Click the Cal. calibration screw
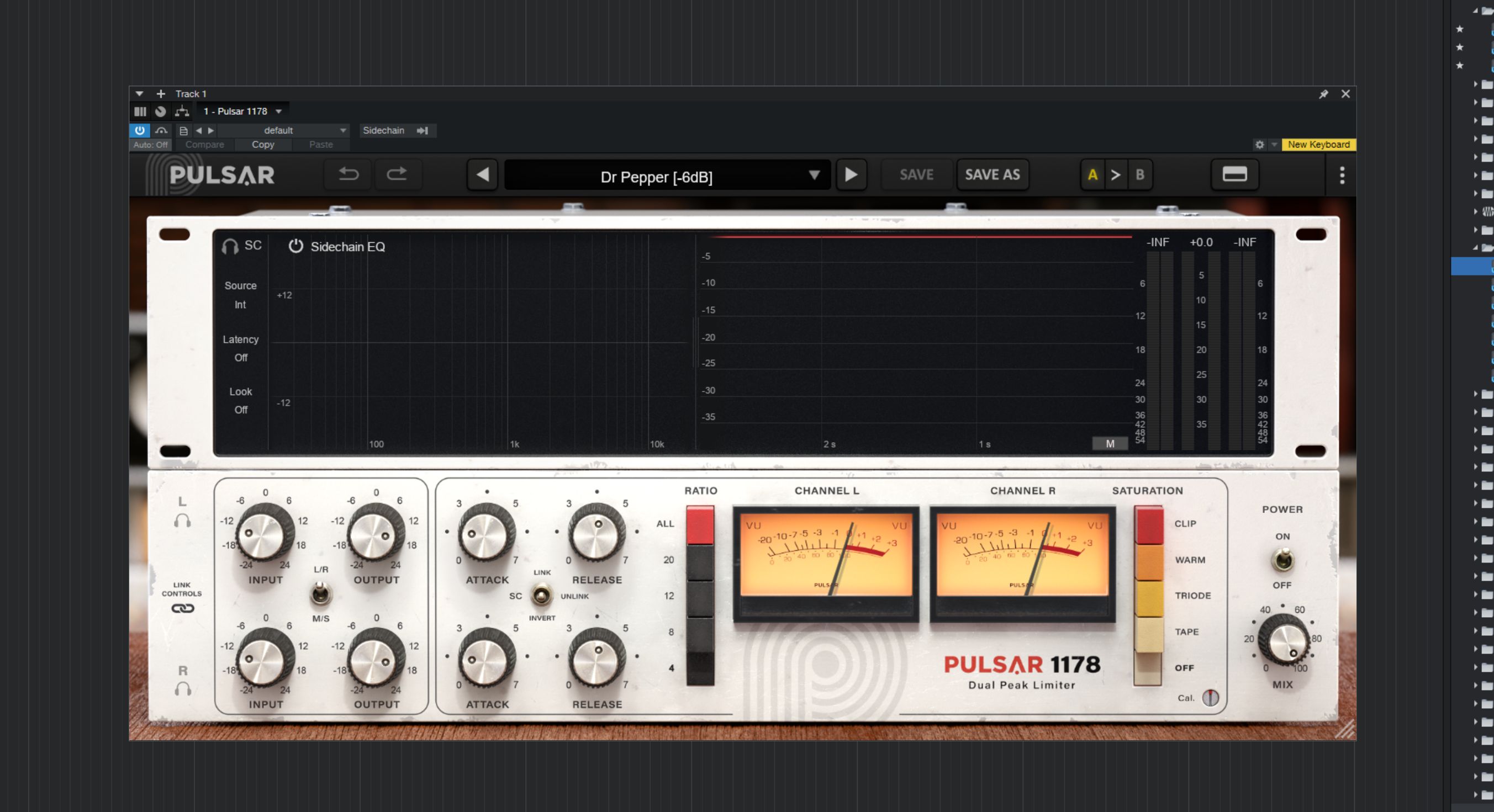Screen dimensions: 1494x812 [x=1211, y=698]
